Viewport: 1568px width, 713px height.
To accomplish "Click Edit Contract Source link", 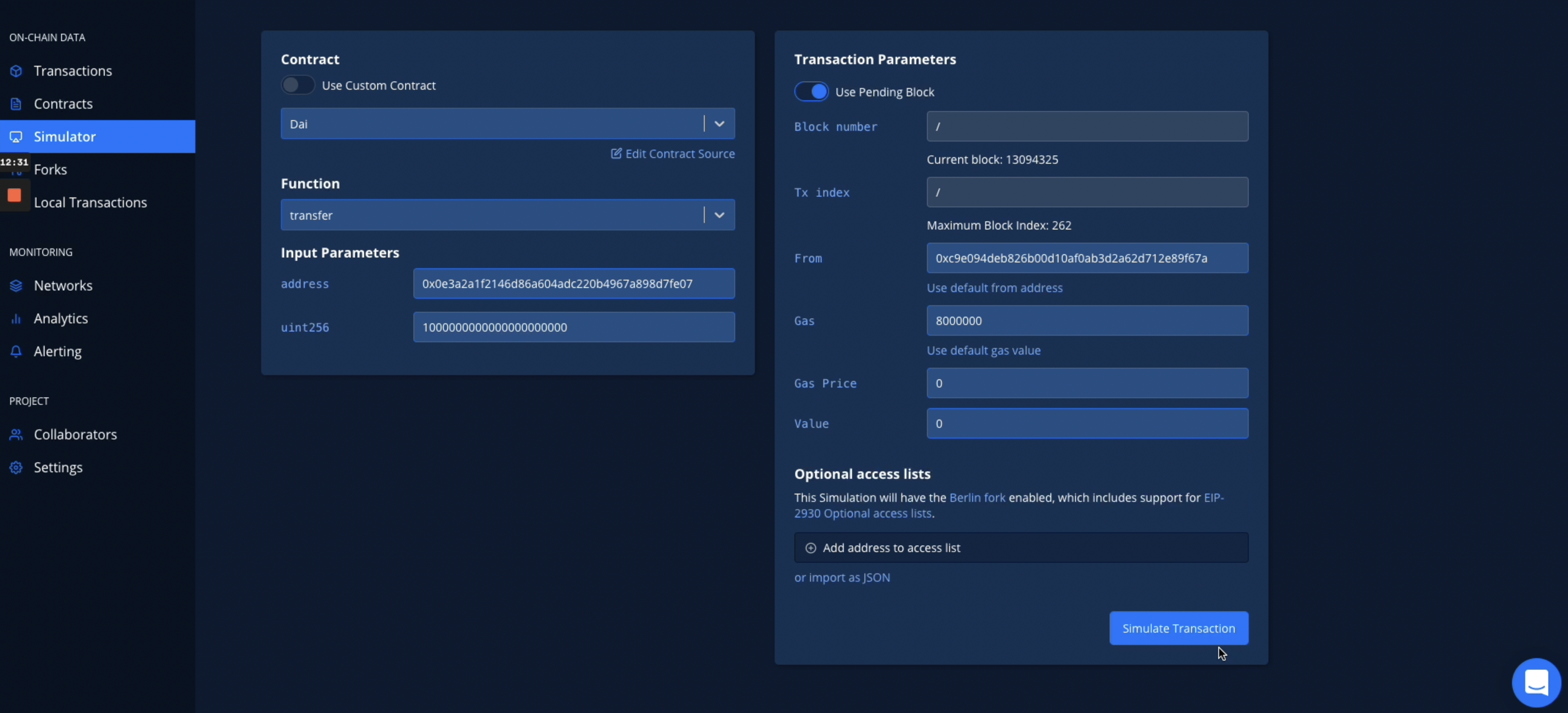I will (673, 154).
